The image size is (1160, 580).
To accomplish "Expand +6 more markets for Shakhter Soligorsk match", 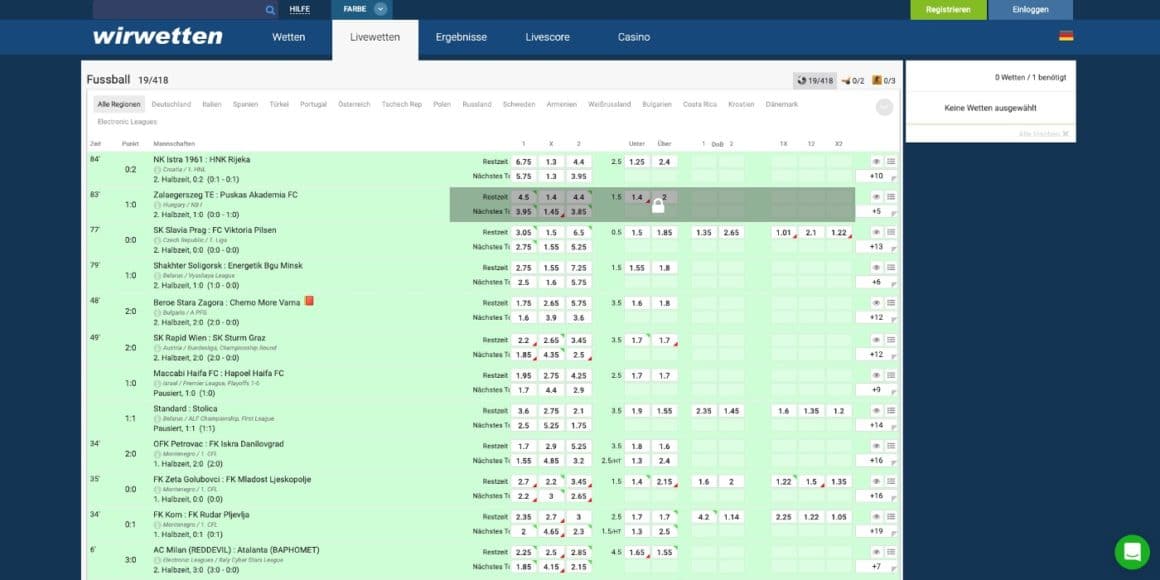I will pyautogui.click(x=877, y=282).
